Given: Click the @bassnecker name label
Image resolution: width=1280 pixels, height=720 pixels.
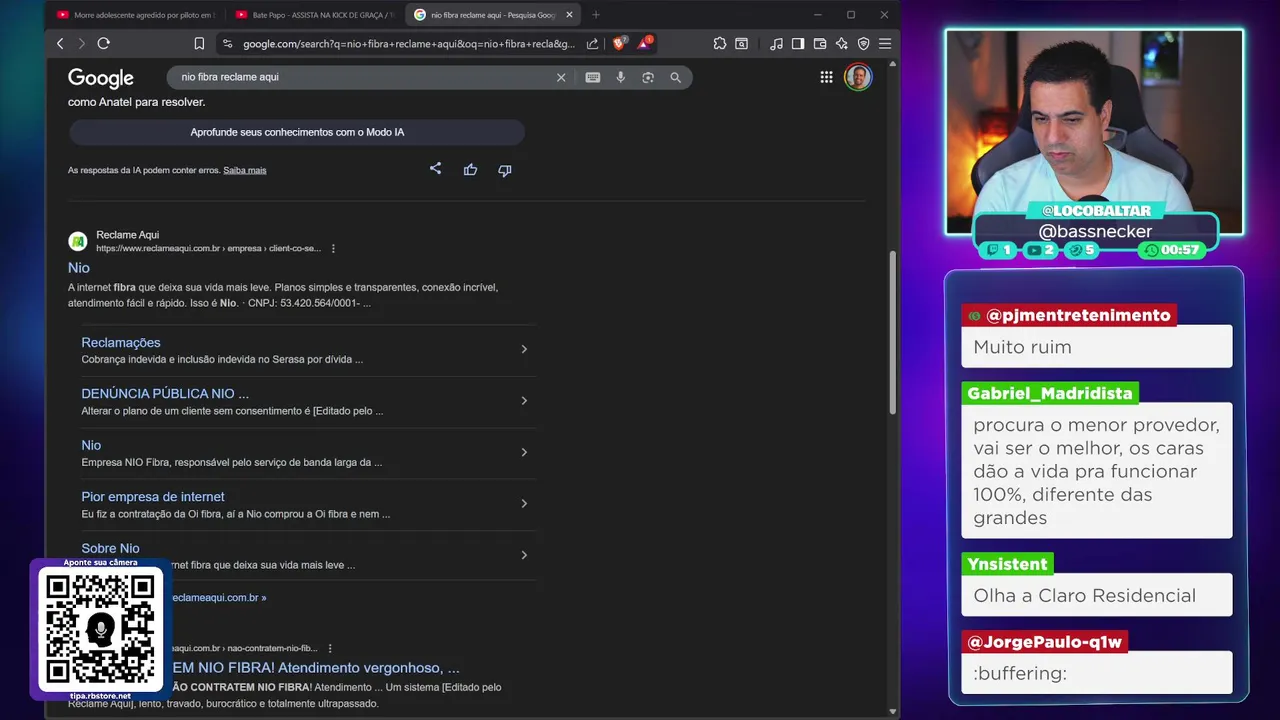Looking at the screenshot, I should (1095, 231).
